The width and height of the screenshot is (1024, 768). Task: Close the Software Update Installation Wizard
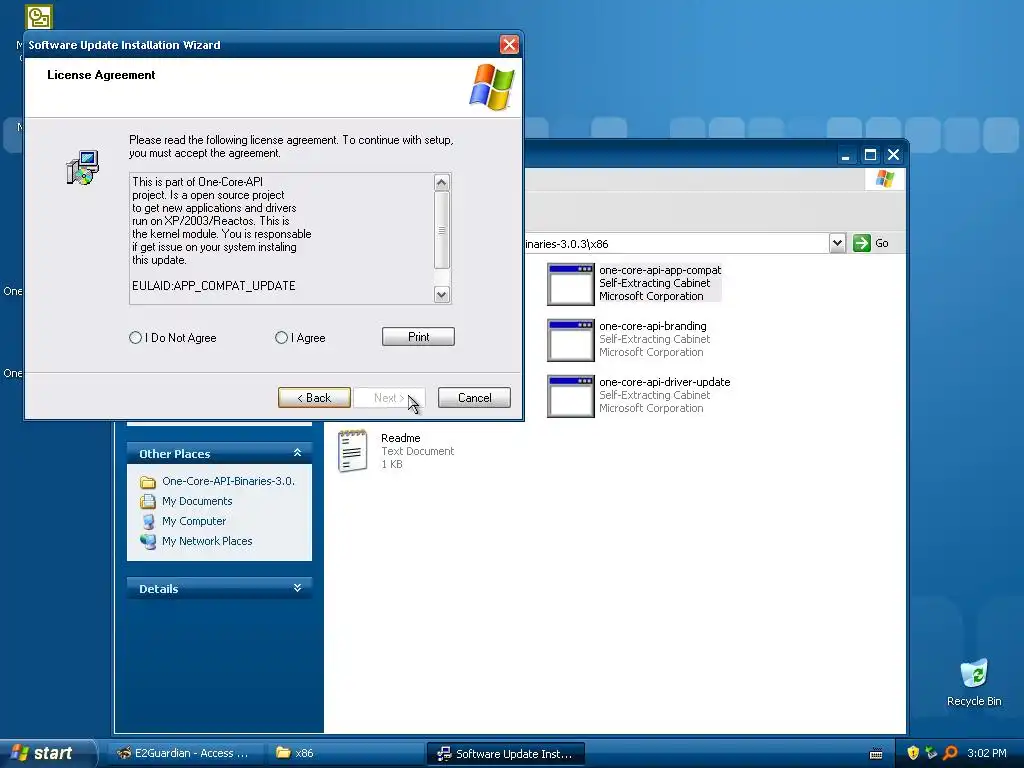pos(509,44)
